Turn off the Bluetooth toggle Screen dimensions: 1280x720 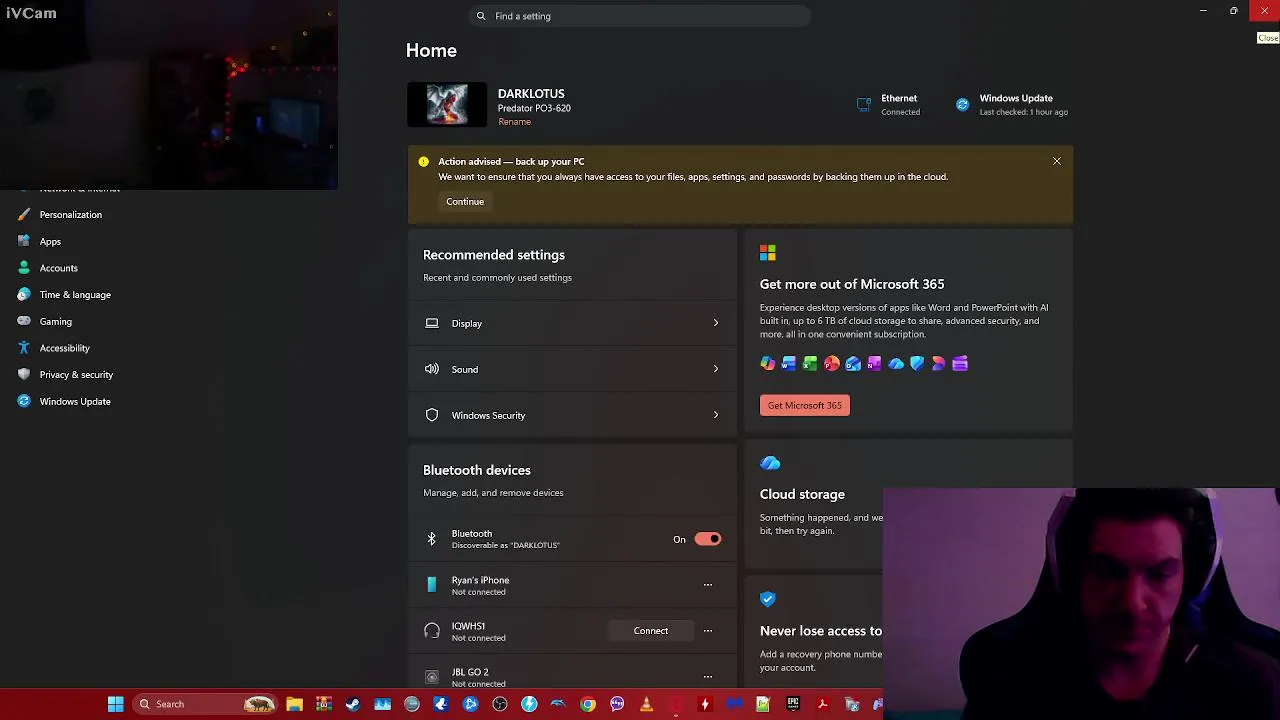point(707,539)
